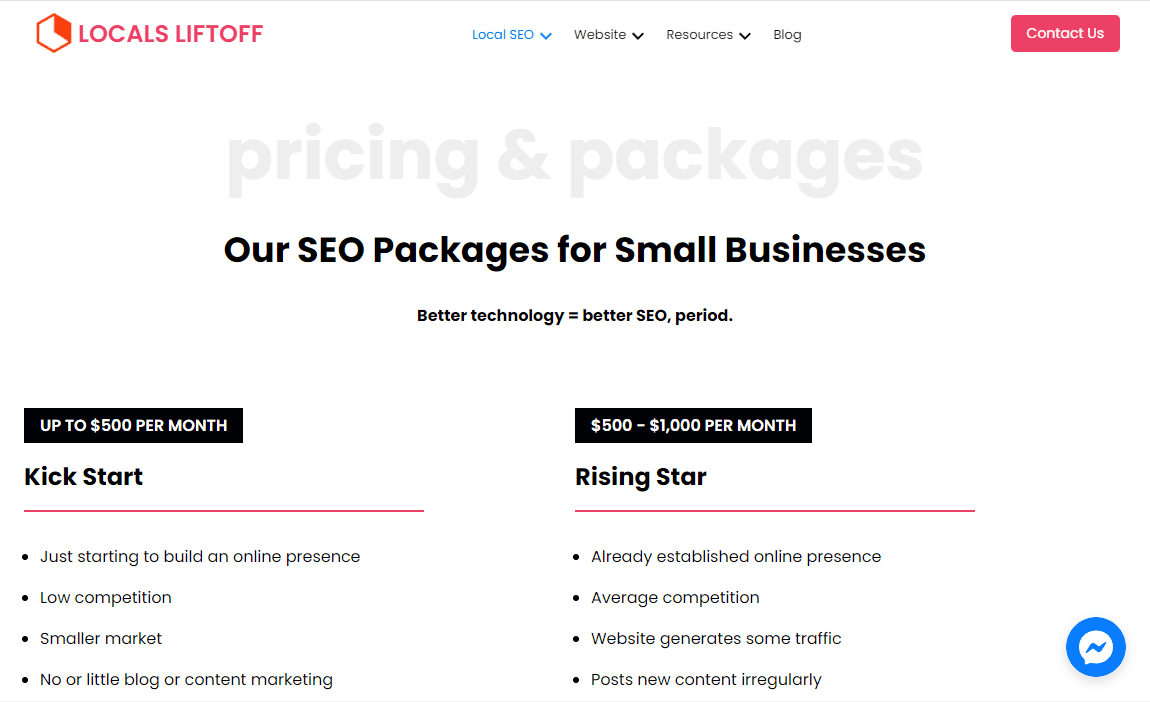Select the Resources menu label

(700, 35)
